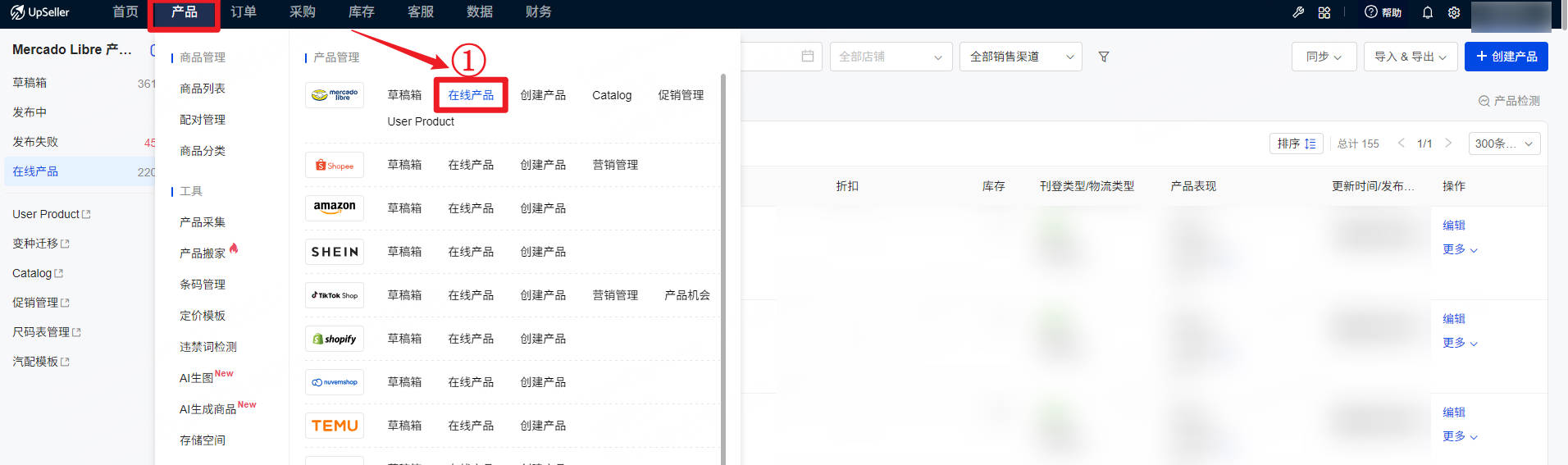Viewport: 1568px width, 465px height.
Task: Go to next page arrow
Action: tap(1448, 143)
